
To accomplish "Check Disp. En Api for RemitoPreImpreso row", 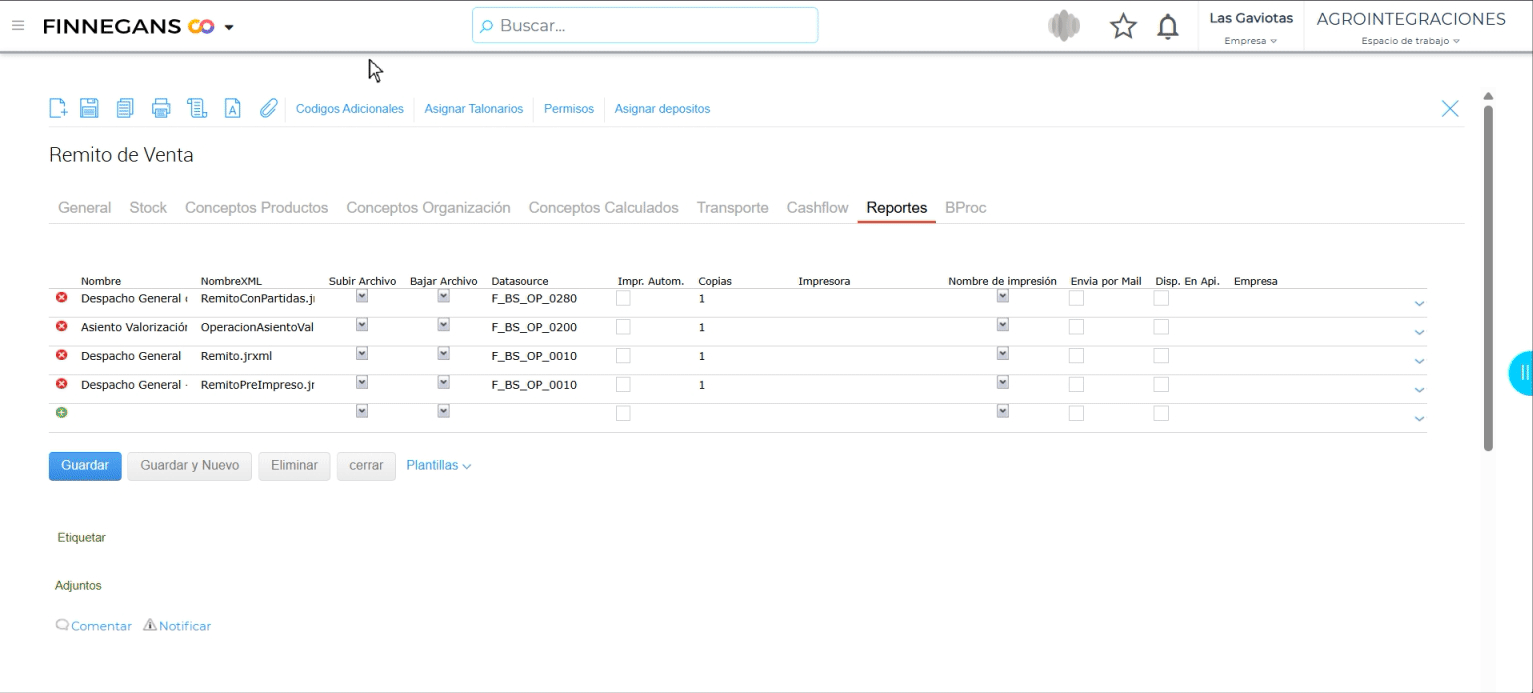I will [x=1161, y=384].
